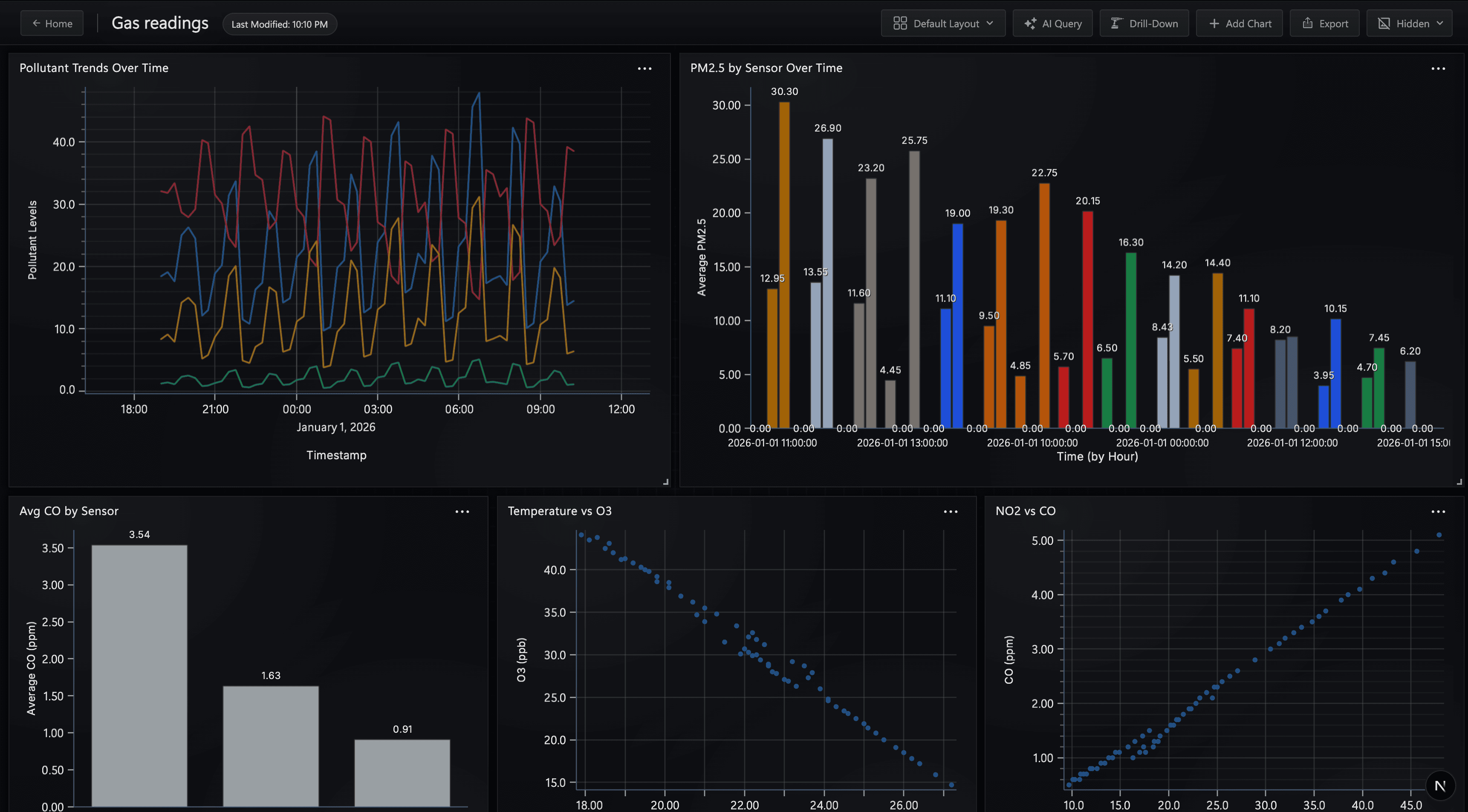Click the 2026-01-01 13:00:00 axis label

click(x=902, y=443)
